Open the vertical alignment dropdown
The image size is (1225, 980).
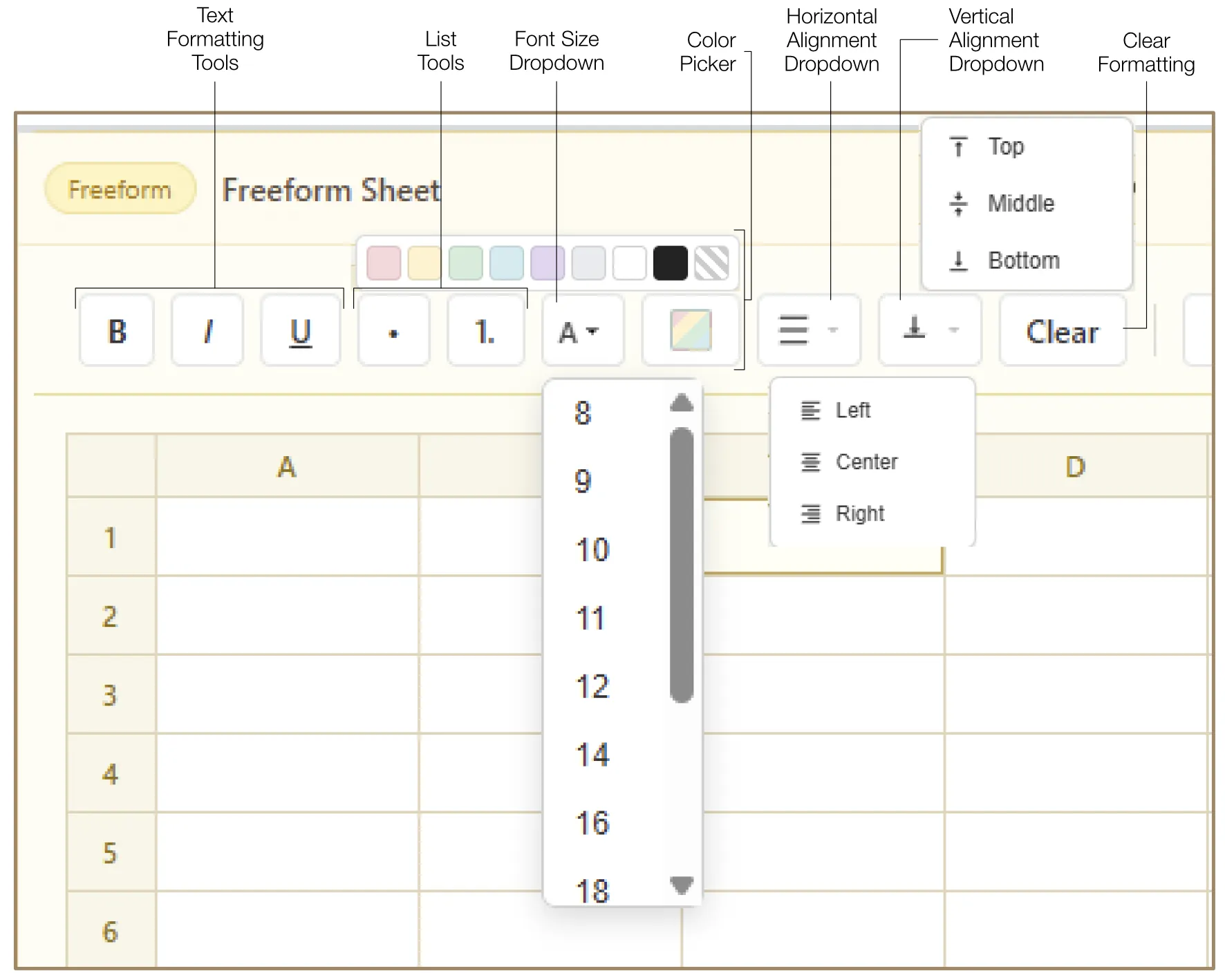[930, 330]
